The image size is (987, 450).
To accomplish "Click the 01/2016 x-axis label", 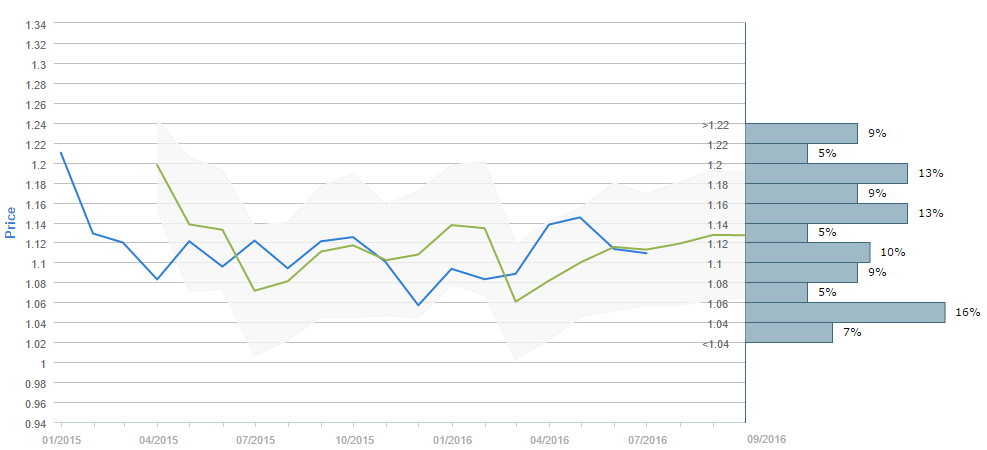I will [451, 439].
